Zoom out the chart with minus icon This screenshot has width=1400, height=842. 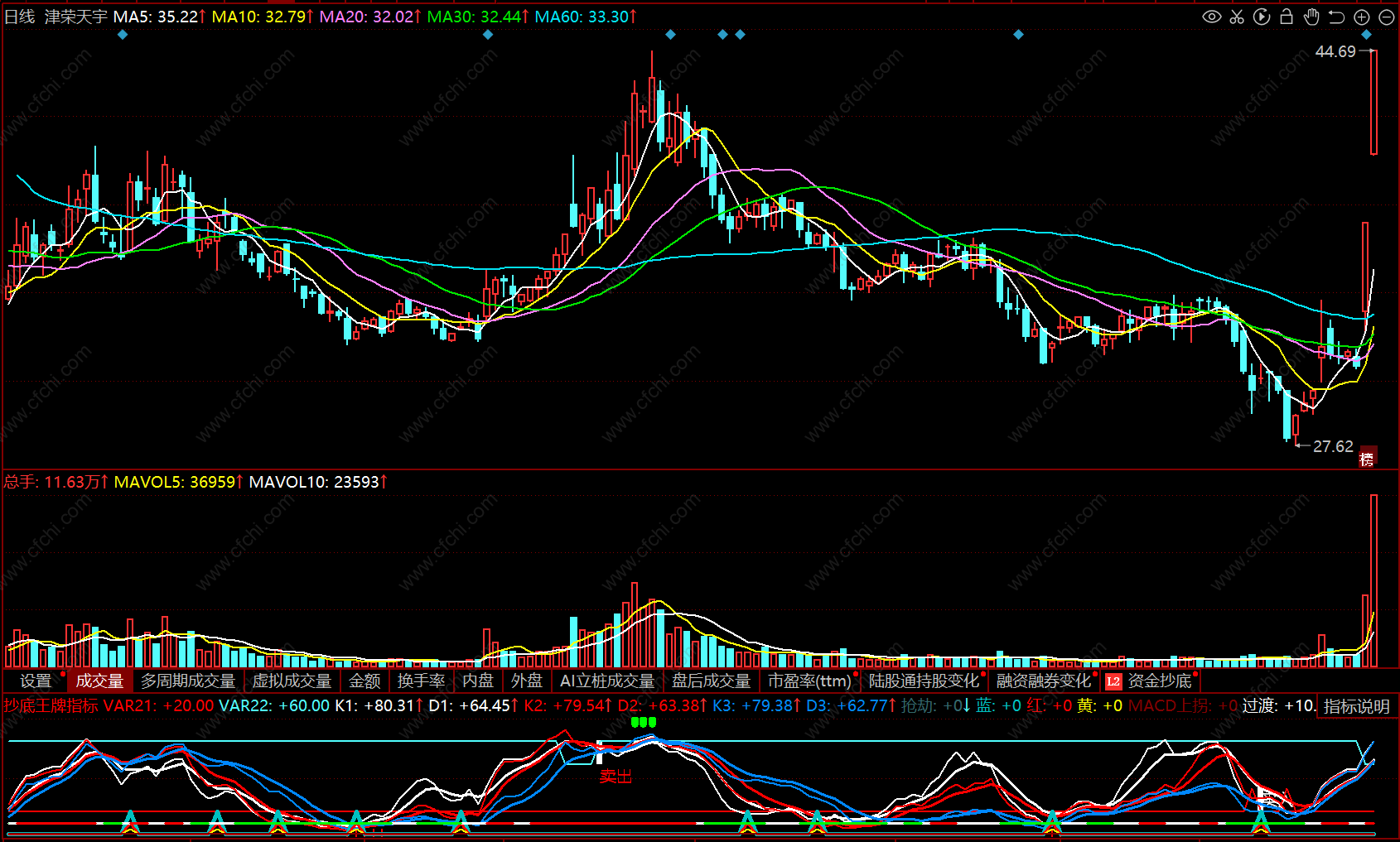tap(1387, 17)
